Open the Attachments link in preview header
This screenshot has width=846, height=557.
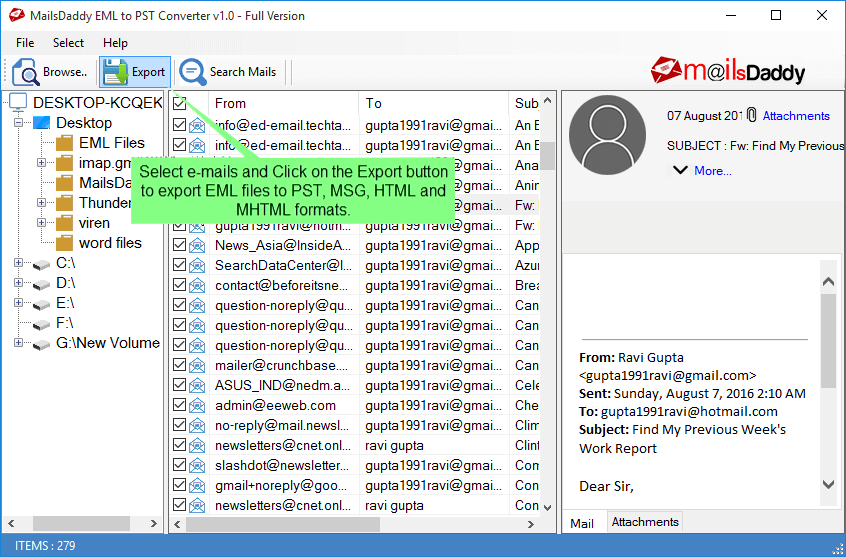[x=796, y=116]
